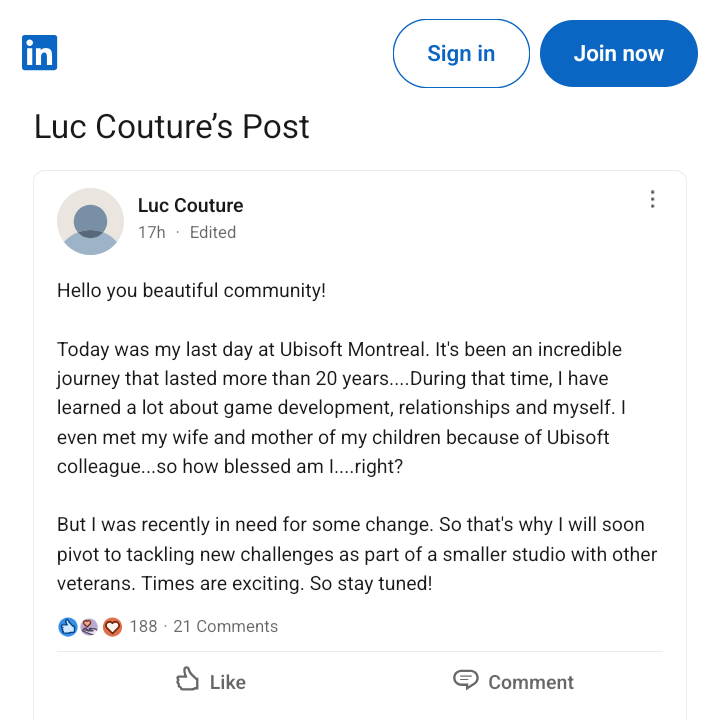Click the middle support reaction icon
720x720 pixels.
point(89,627)
